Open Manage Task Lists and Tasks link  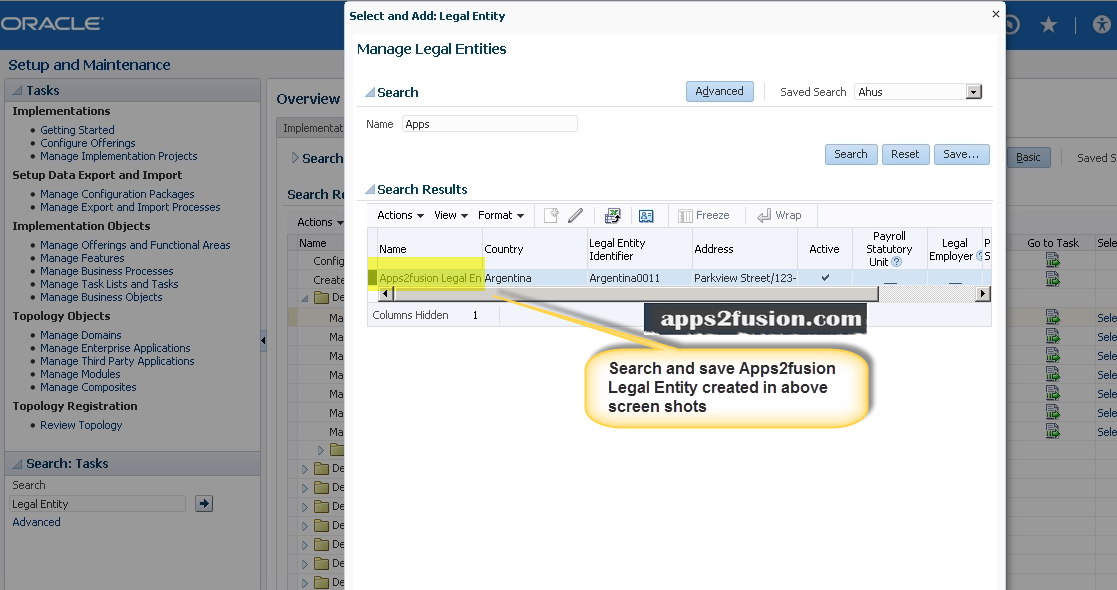109,284
